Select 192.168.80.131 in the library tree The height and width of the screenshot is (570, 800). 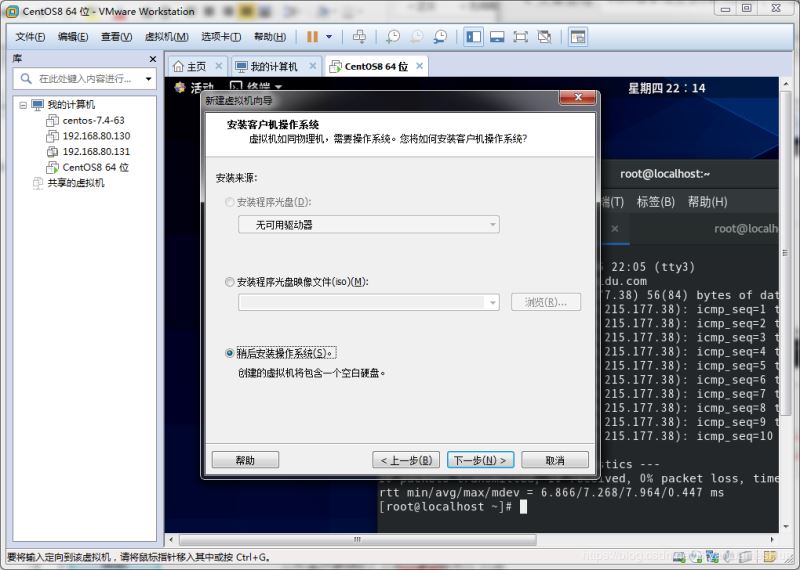tap(96, 152)
